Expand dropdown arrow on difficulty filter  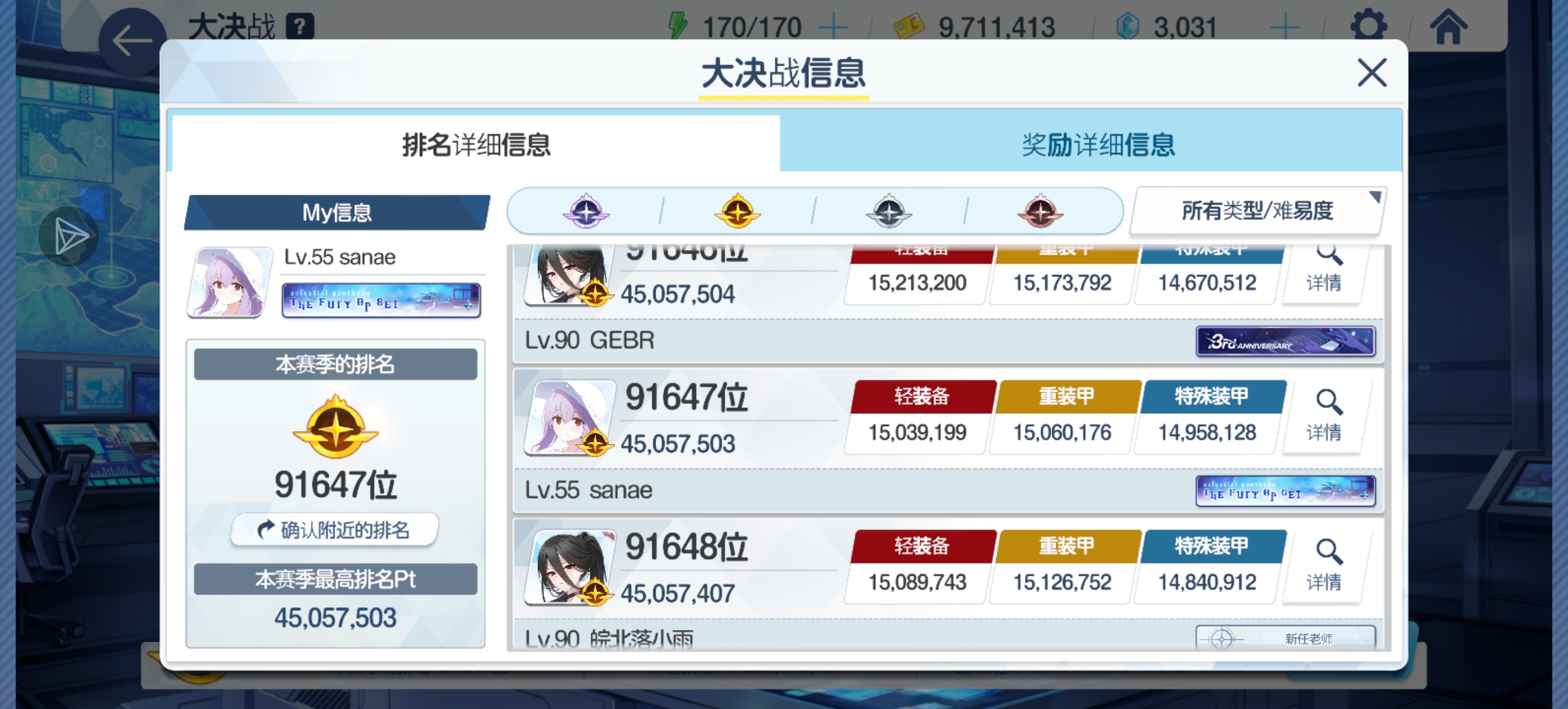coord(1374,196)
